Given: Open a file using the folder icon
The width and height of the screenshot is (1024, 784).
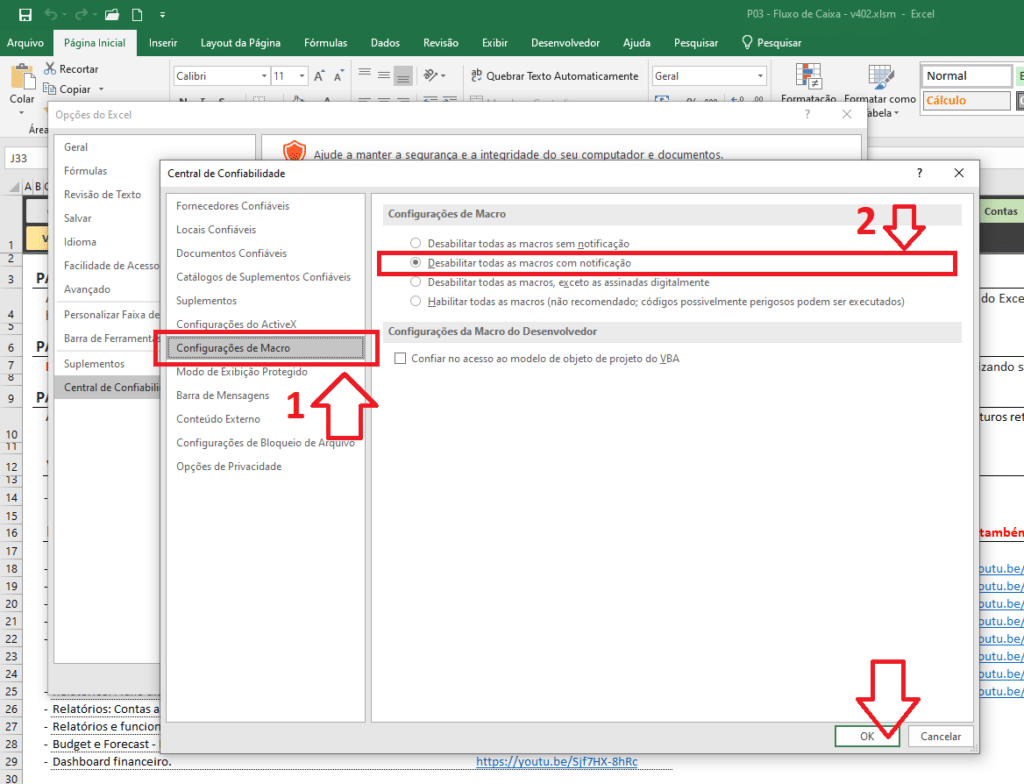Looking at the screenshot, I should [x=113, y=14].
